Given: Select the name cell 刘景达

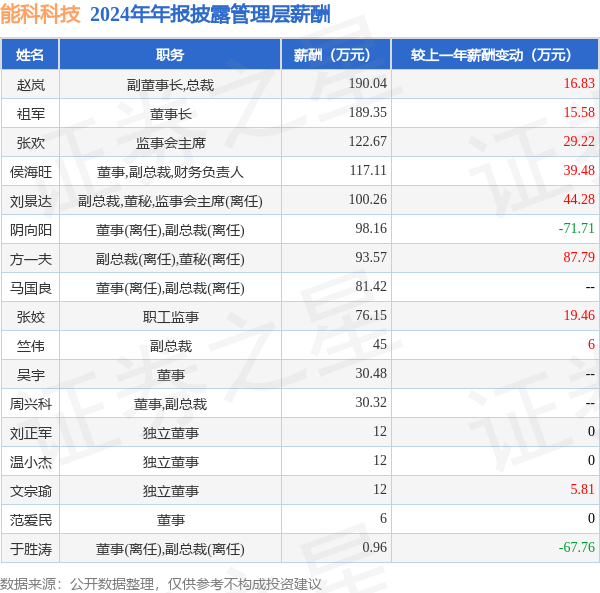Looking at the screenshot, I should tap(31, 201).
